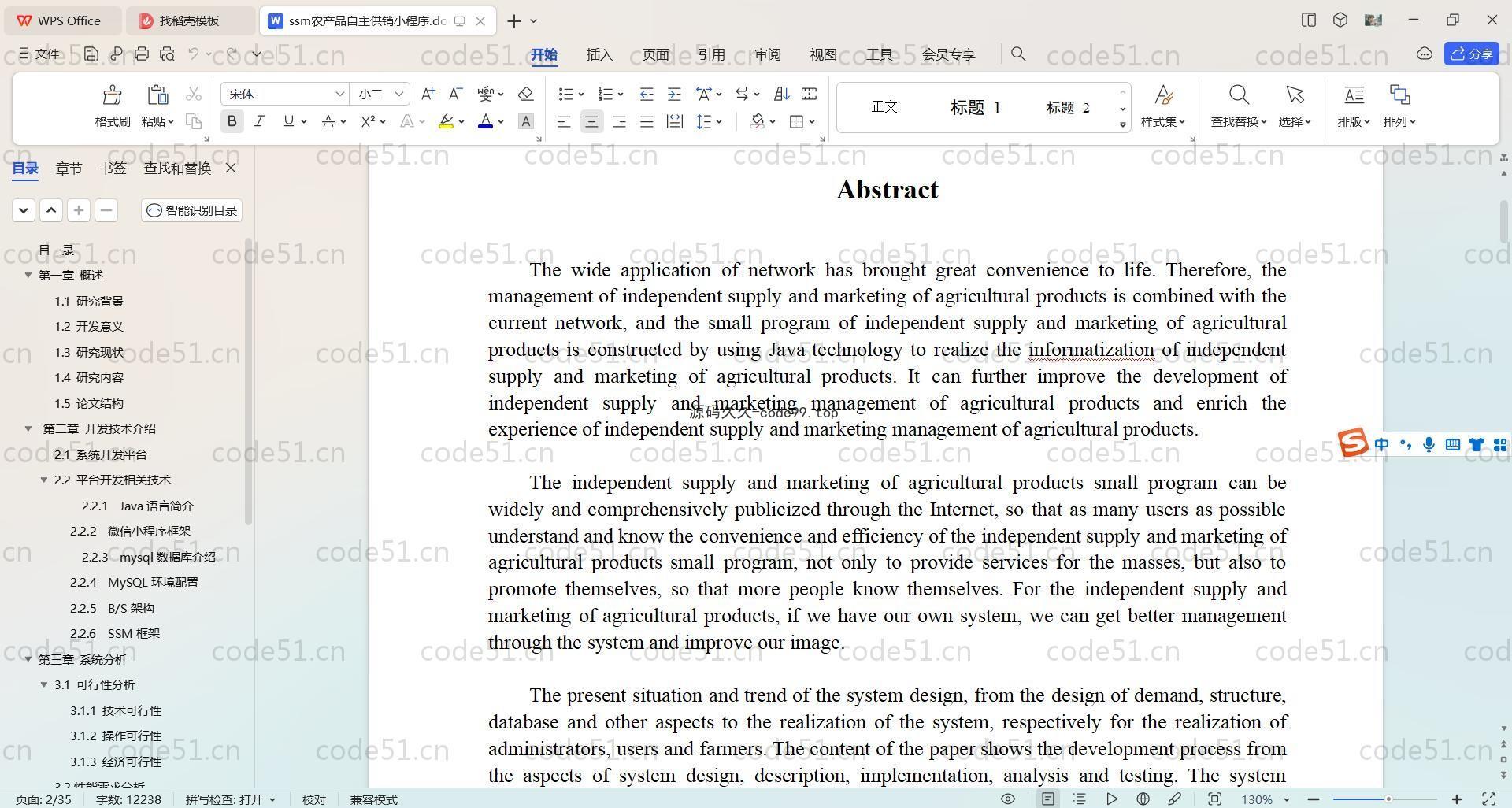The width and height of the screenshot is (1512, 808).
Task: Click the full screen icon in status bar
Action: (x=1489, y=799)
